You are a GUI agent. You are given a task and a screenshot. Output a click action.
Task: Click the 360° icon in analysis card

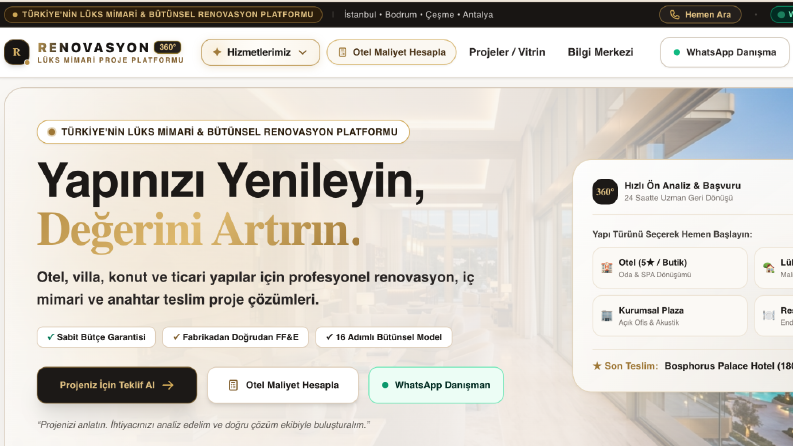pyautogui.click(x=605, y=192)
